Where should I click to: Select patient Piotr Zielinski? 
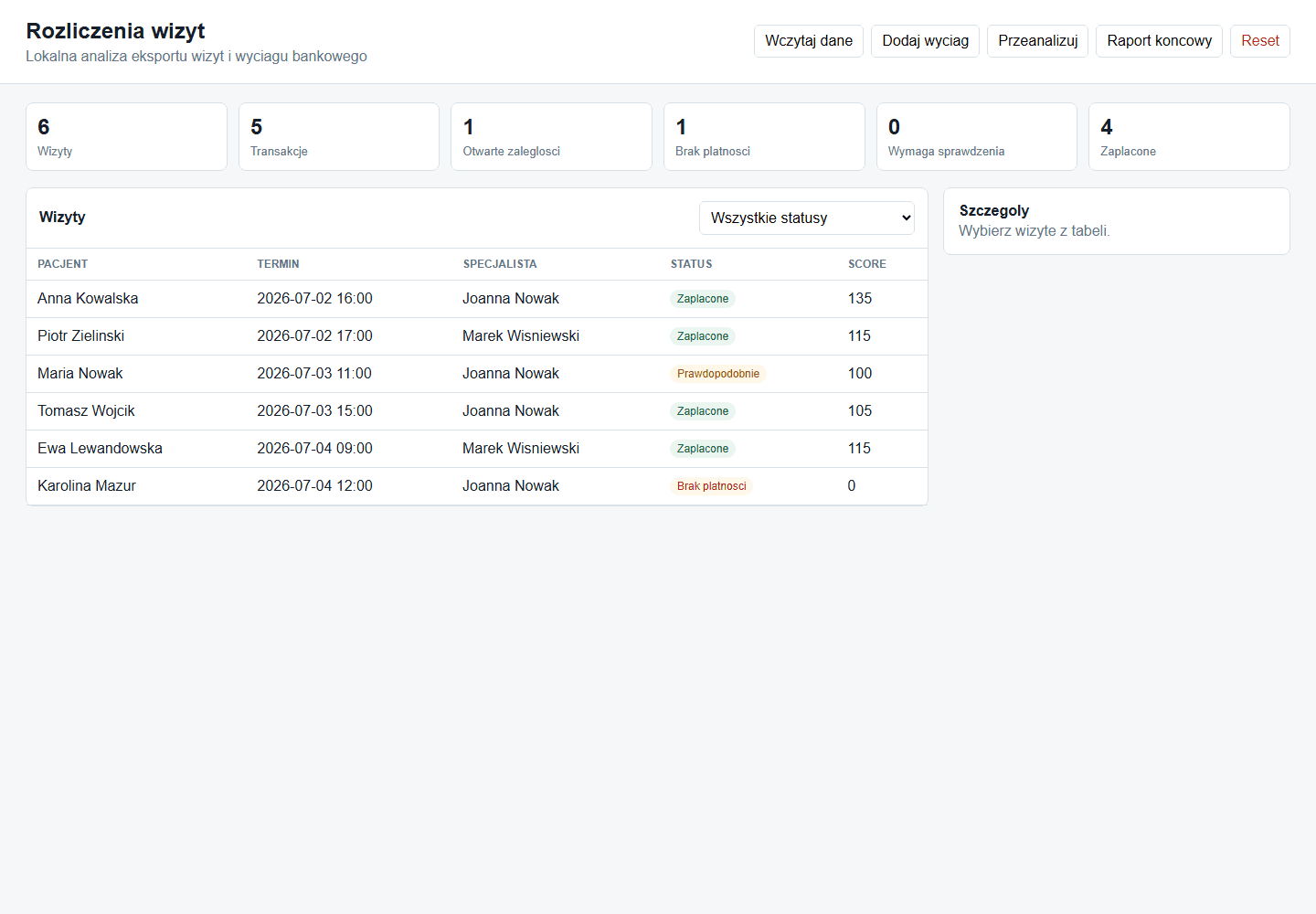[x=80, y=336]
